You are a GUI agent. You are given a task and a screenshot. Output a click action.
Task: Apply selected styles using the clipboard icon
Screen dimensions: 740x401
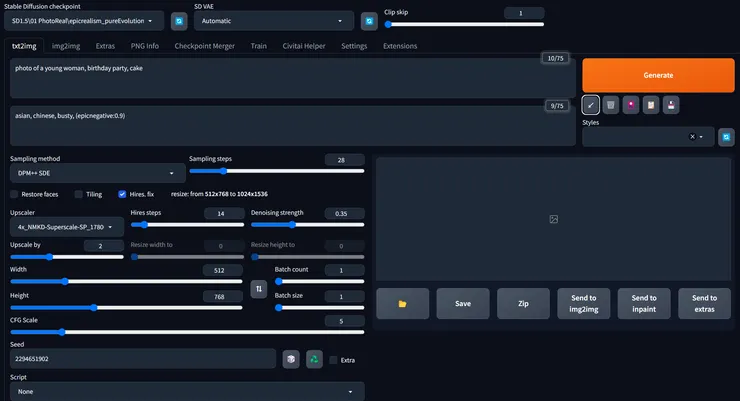[651, 105]
